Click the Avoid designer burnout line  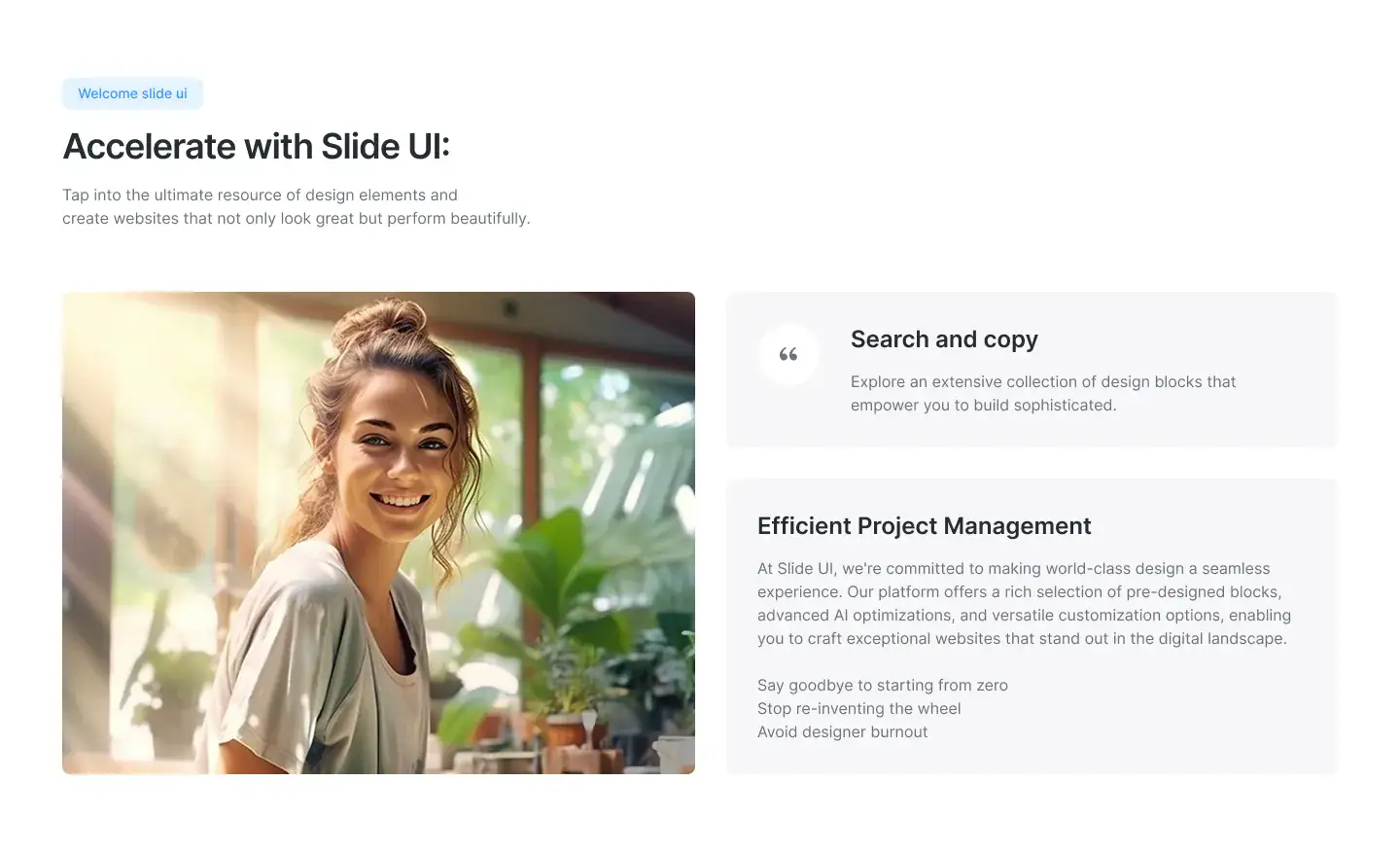[x=843, y=731]
